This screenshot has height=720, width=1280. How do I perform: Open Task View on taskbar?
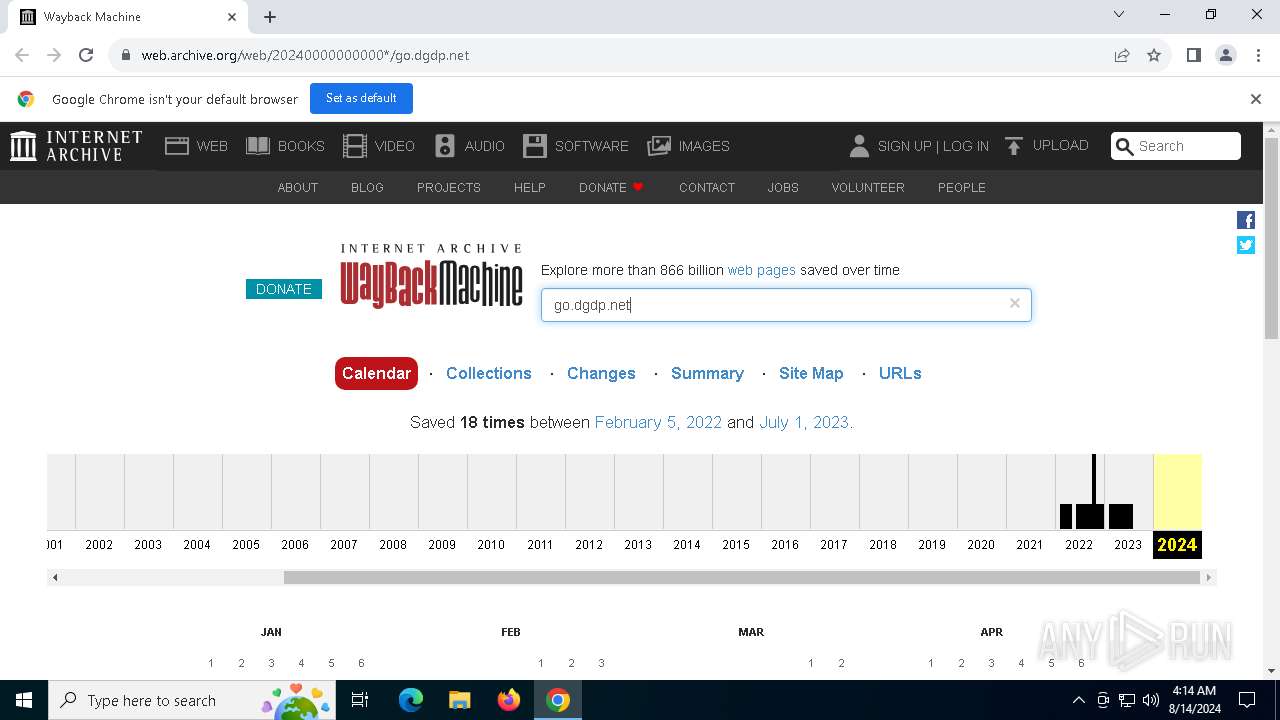pos(360,700)
